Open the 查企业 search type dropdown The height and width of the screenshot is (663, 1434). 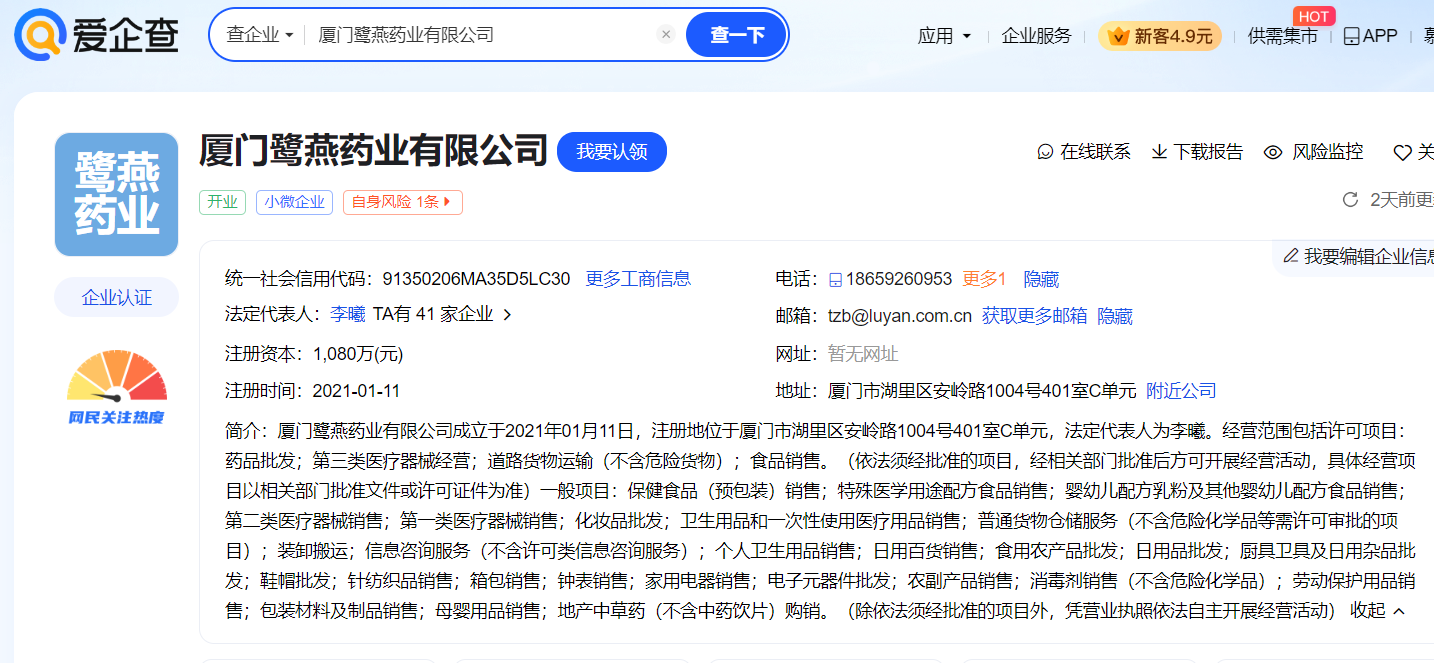click(260, 35)
